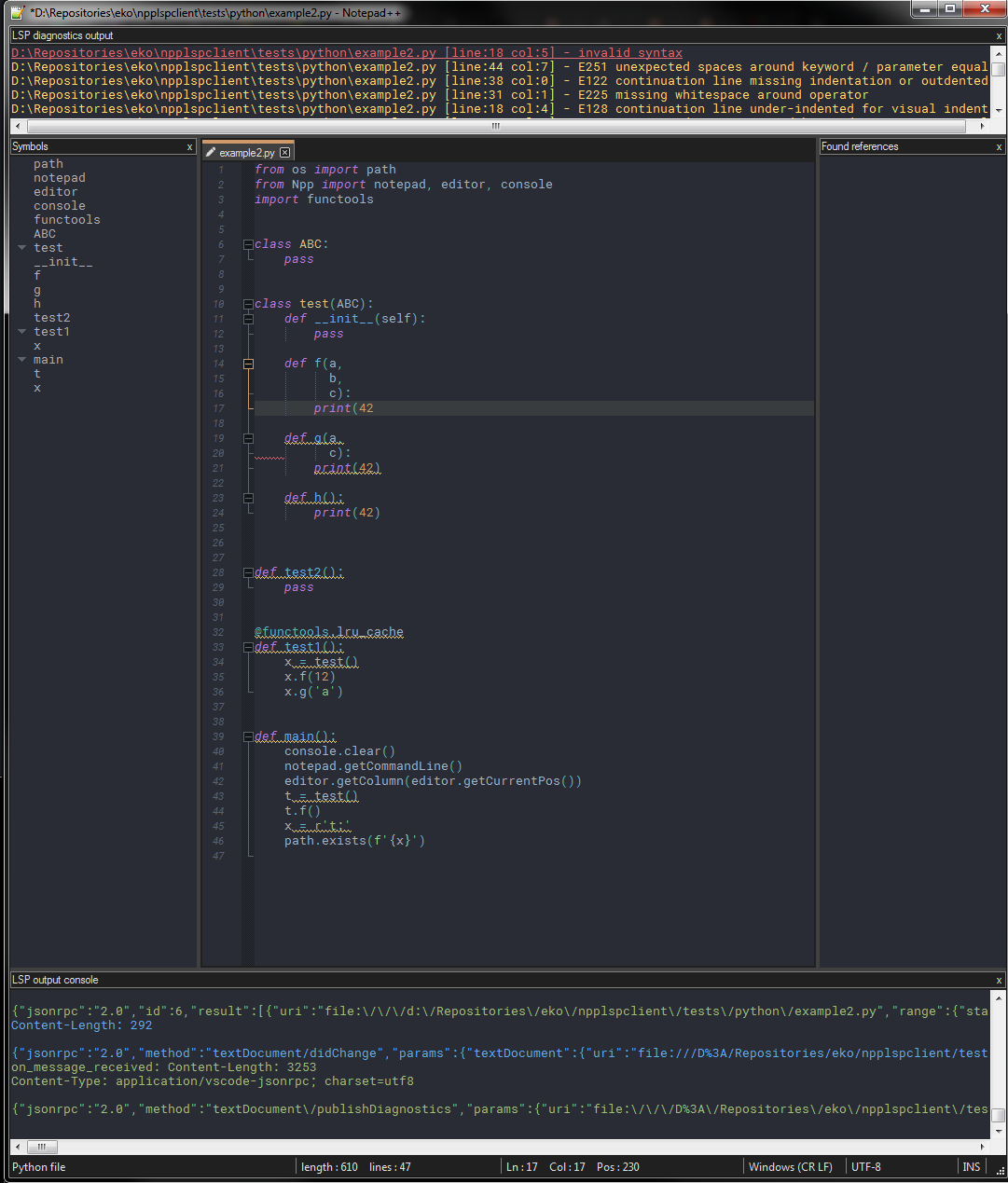Fold the class test block at line 10
Image resolution: width=1008 pixels, height=1183 pixels.
coord(248,304)
